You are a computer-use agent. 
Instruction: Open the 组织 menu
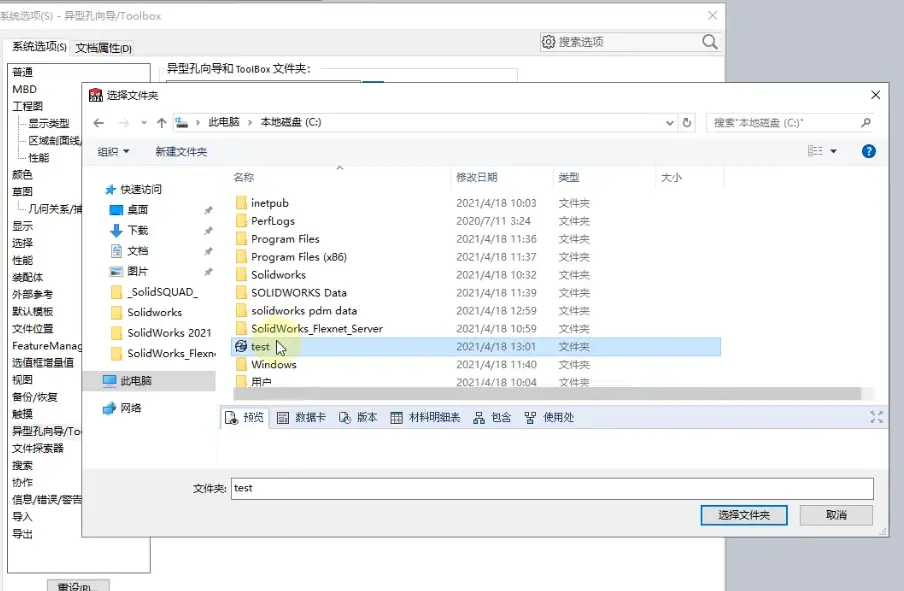coord(113,152)
